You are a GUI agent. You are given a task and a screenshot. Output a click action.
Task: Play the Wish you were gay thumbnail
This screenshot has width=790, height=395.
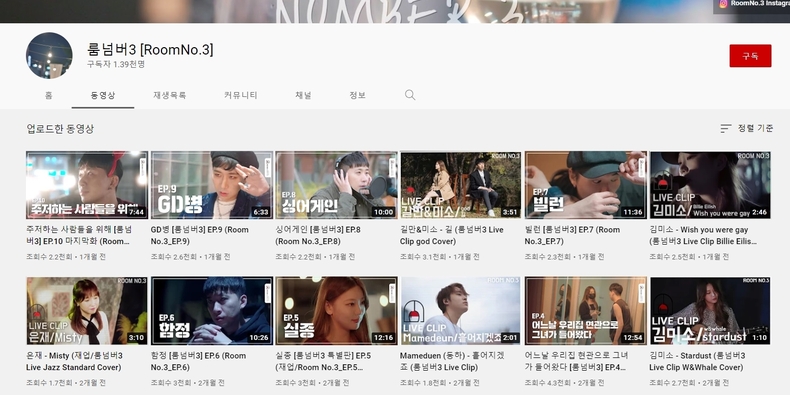tap(710, 185)
